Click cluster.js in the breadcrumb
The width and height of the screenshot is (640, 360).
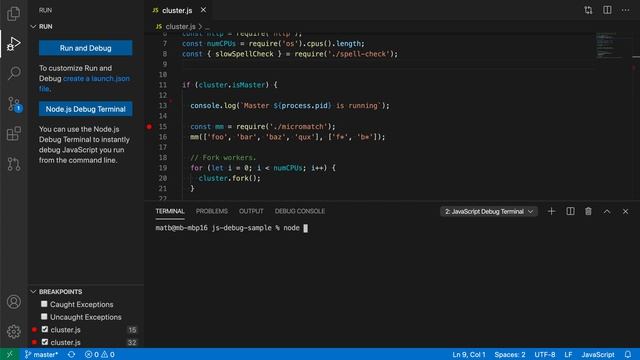[x=180, y=27]
